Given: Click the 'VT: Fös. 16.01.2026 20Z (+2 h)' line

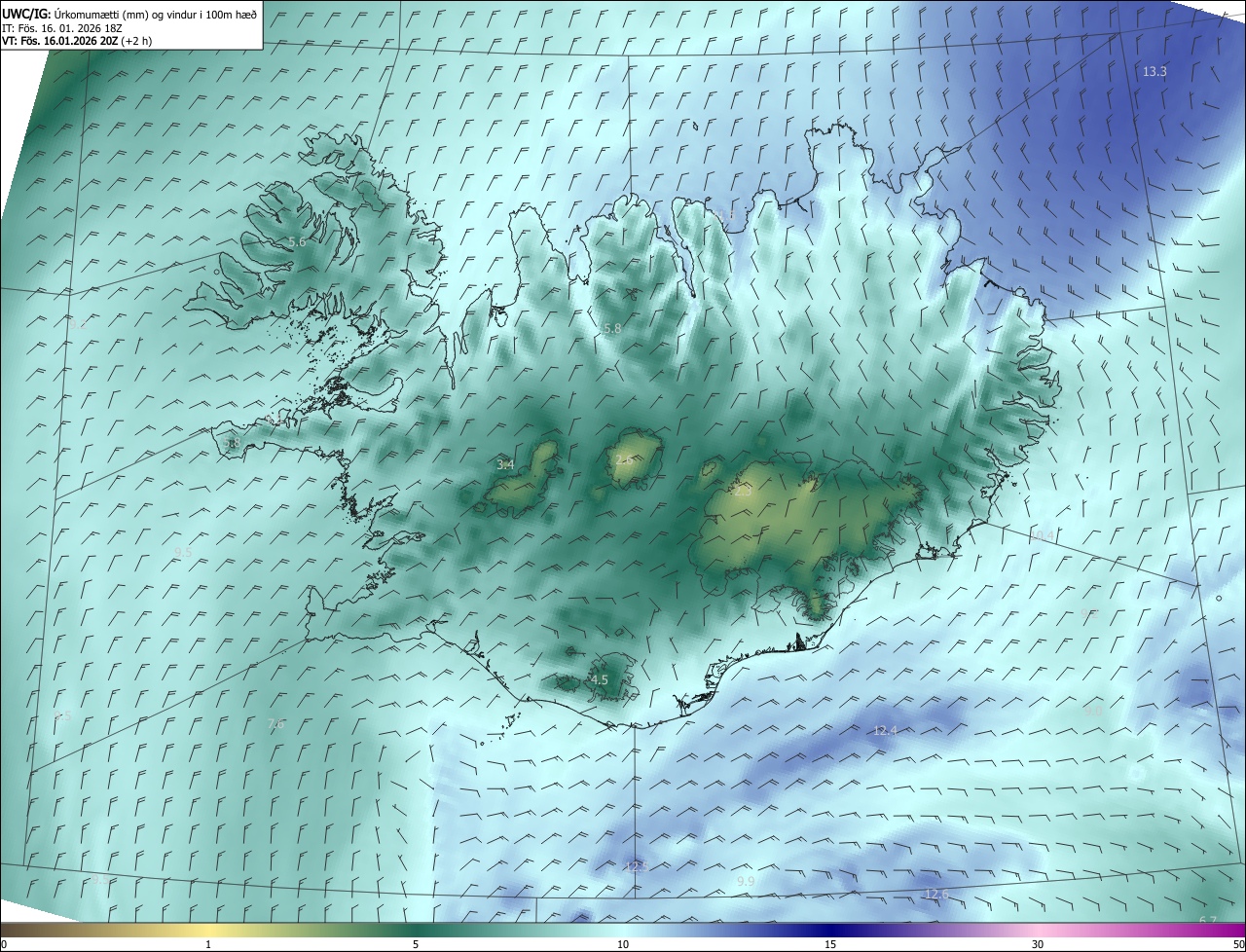Looking at the screenshot, I should [76, 41].
